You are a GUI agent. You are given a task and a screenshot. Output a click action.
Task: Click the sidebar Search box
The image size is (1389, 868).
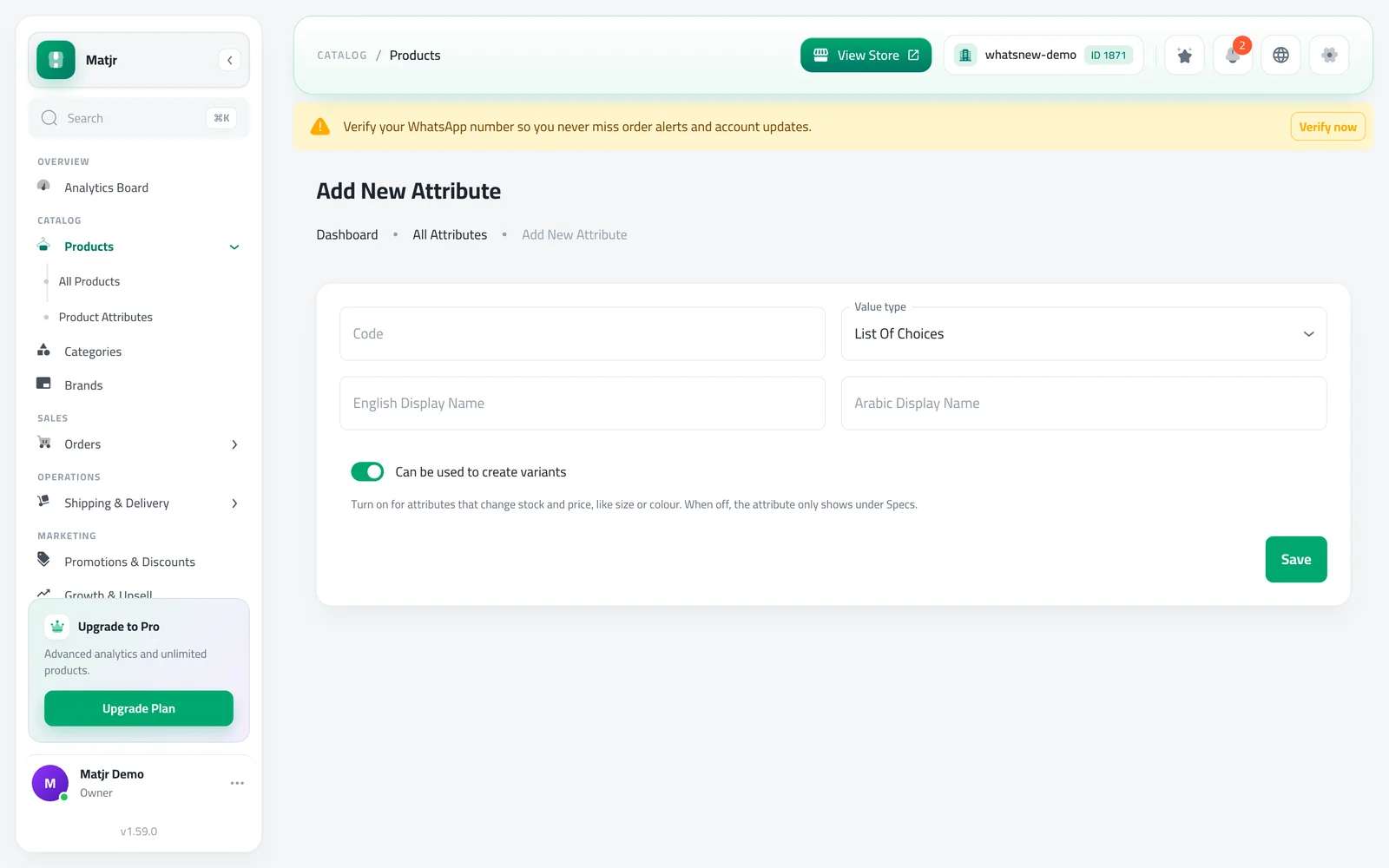pos(139,118)
